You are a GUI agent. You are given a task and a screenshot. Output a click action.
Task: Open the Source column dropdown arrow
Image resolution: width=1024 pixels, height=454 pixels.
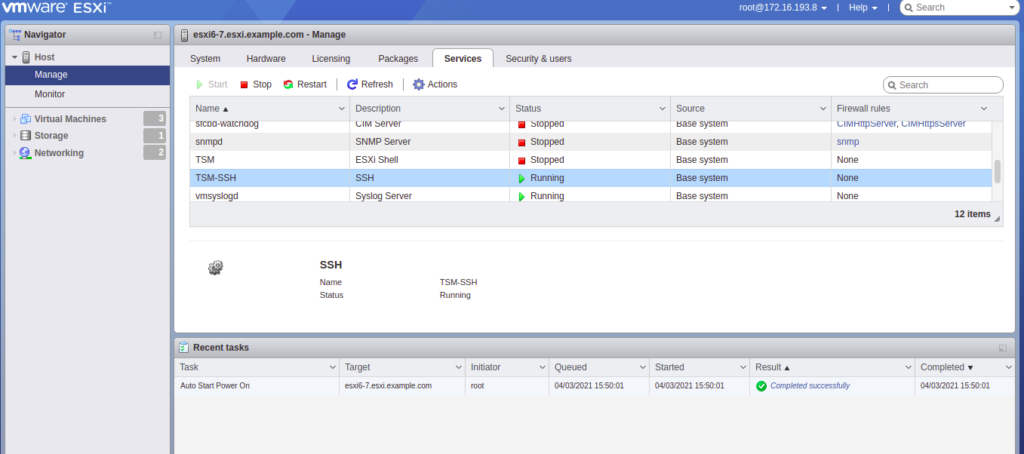click(x=824, y=108)
